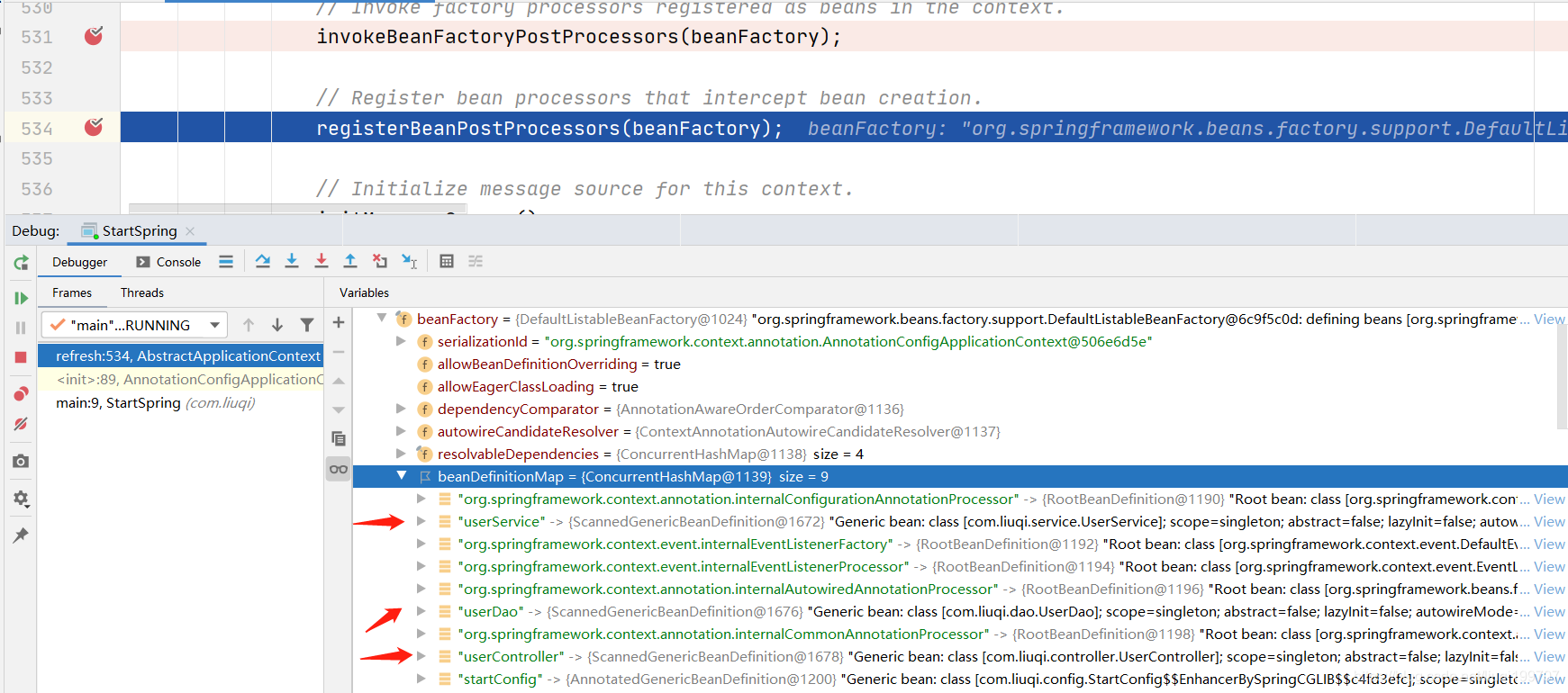Select the allowBeanDefinitionOverriding = true row
The width and height of the screenshot is (1568, 693).
click(959, 364)
